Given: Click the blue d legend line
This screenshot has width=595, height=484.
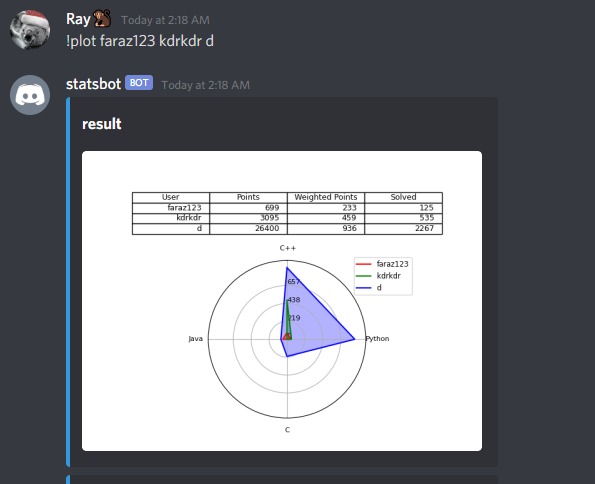Looking at the screenshot, I should click(364, 288).
